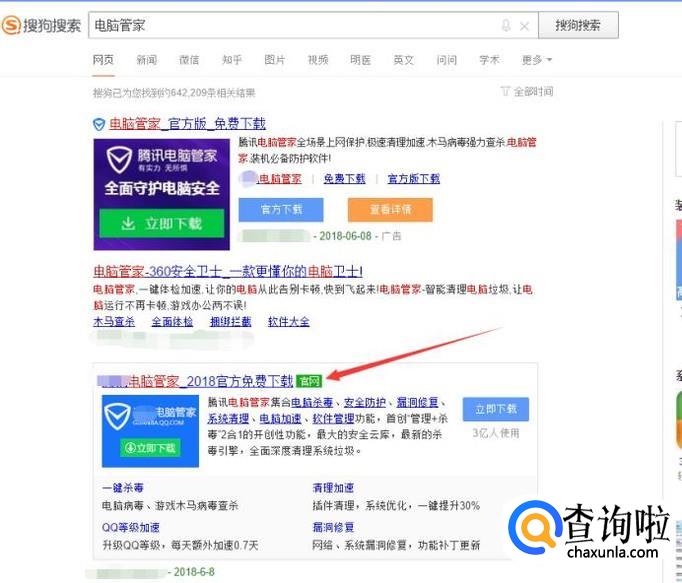Click green 立即下载 button in purple banner
The image size is (682, 583).
(162, 223)
